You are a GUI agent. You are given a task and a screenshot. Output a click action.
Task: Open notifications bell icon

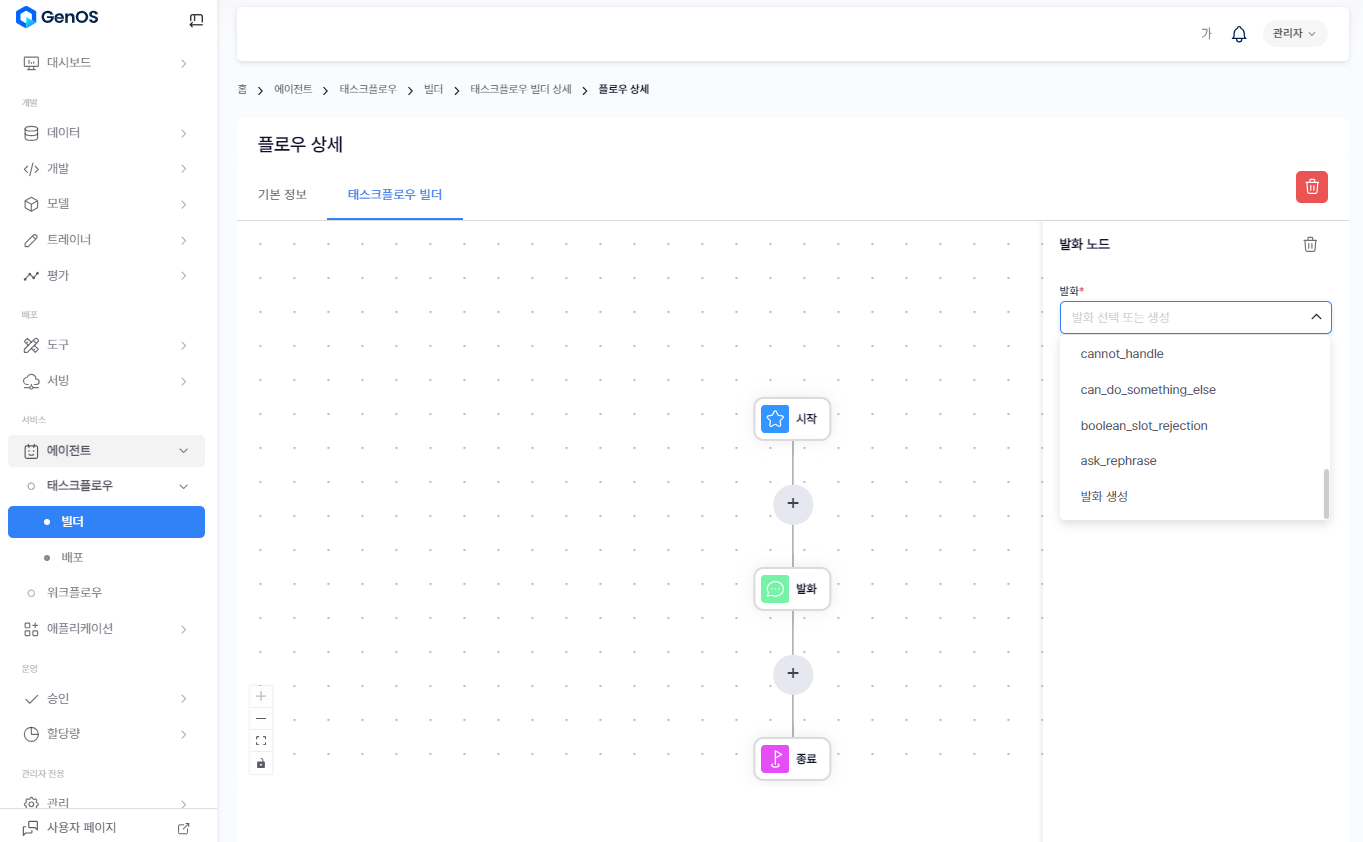click(x=1238, y=34)
